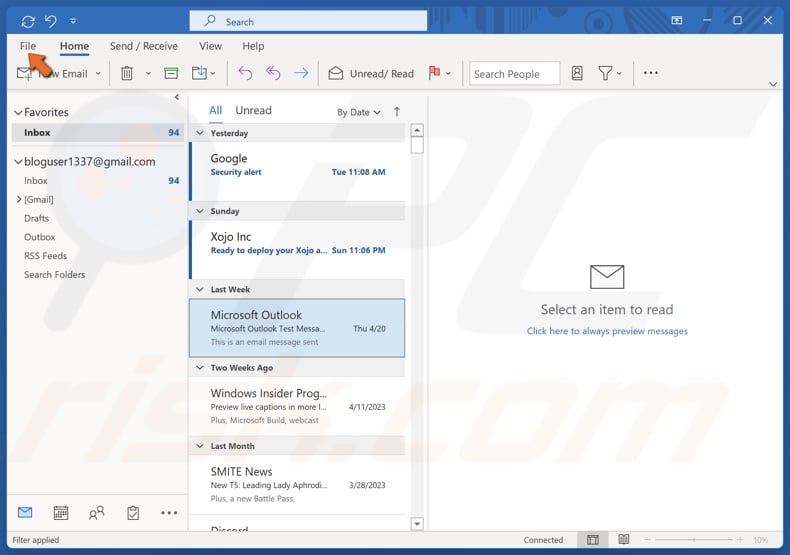Click the Reply All double-arrow icon
Image resolution: width=790 pixels, height=555 pixels.
click(x=273, y=74)
